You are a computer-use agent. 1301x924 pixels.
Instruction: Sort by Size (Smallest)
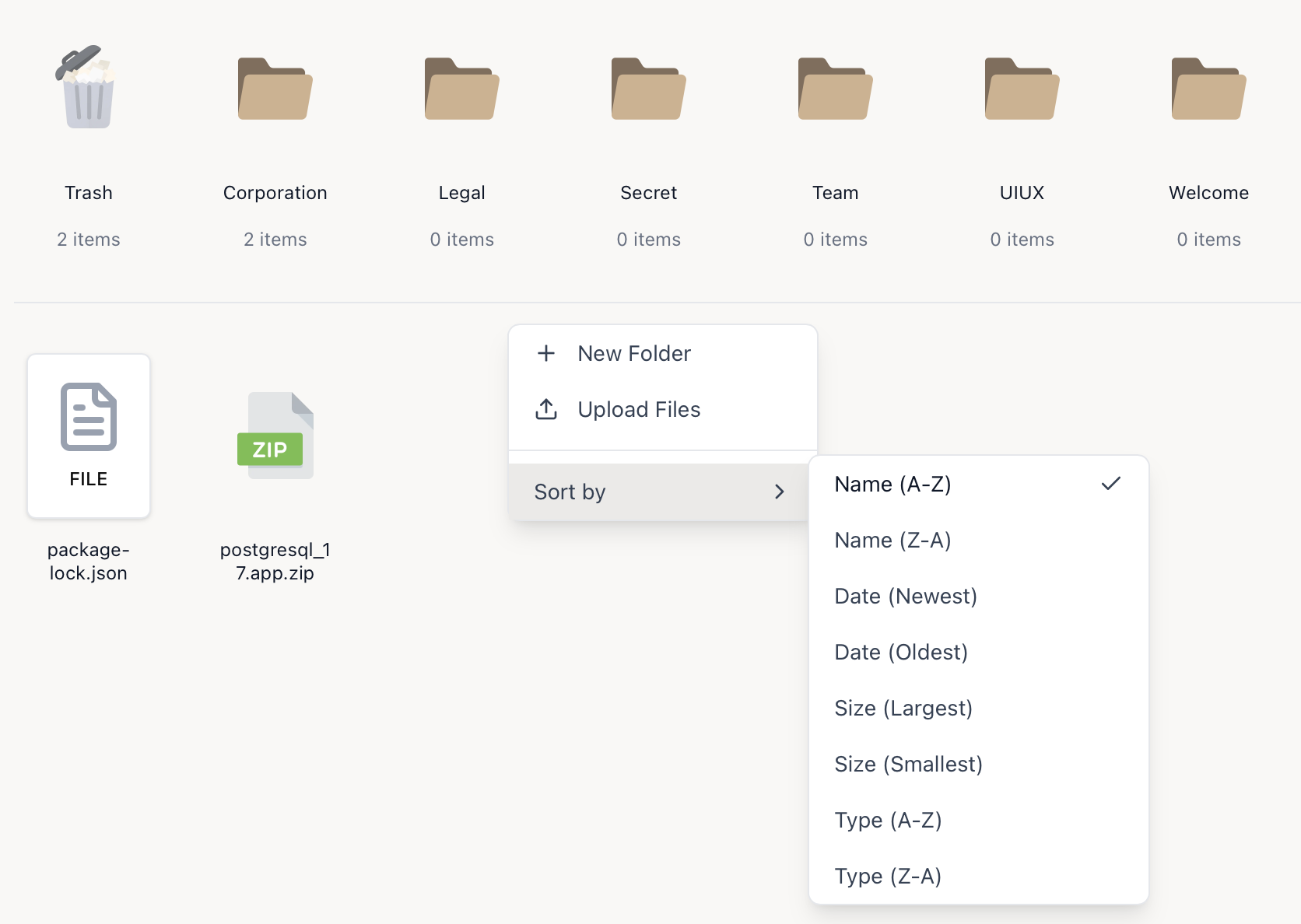pos(908,764)
